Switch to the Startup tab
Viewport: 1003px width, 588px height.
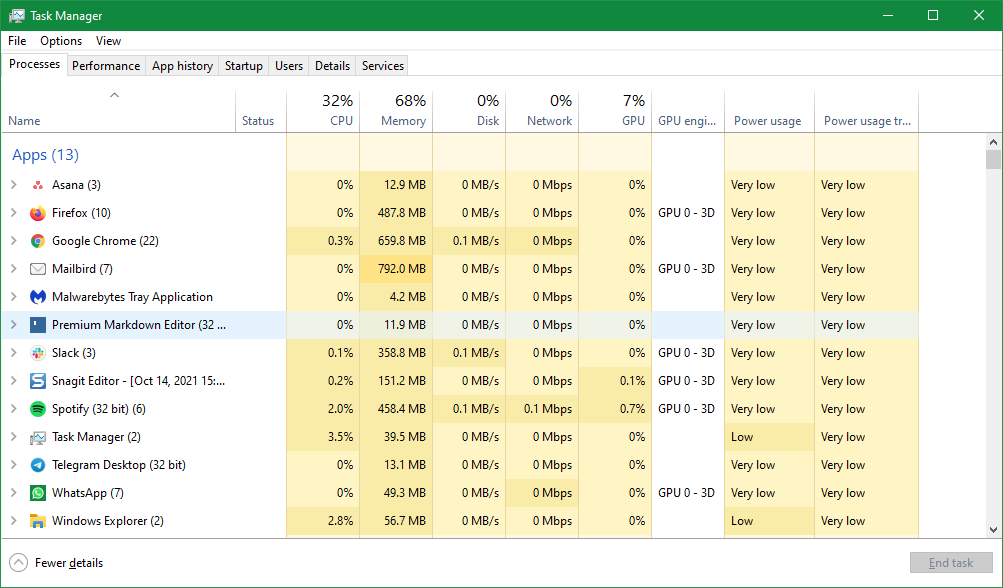[242, 65]
